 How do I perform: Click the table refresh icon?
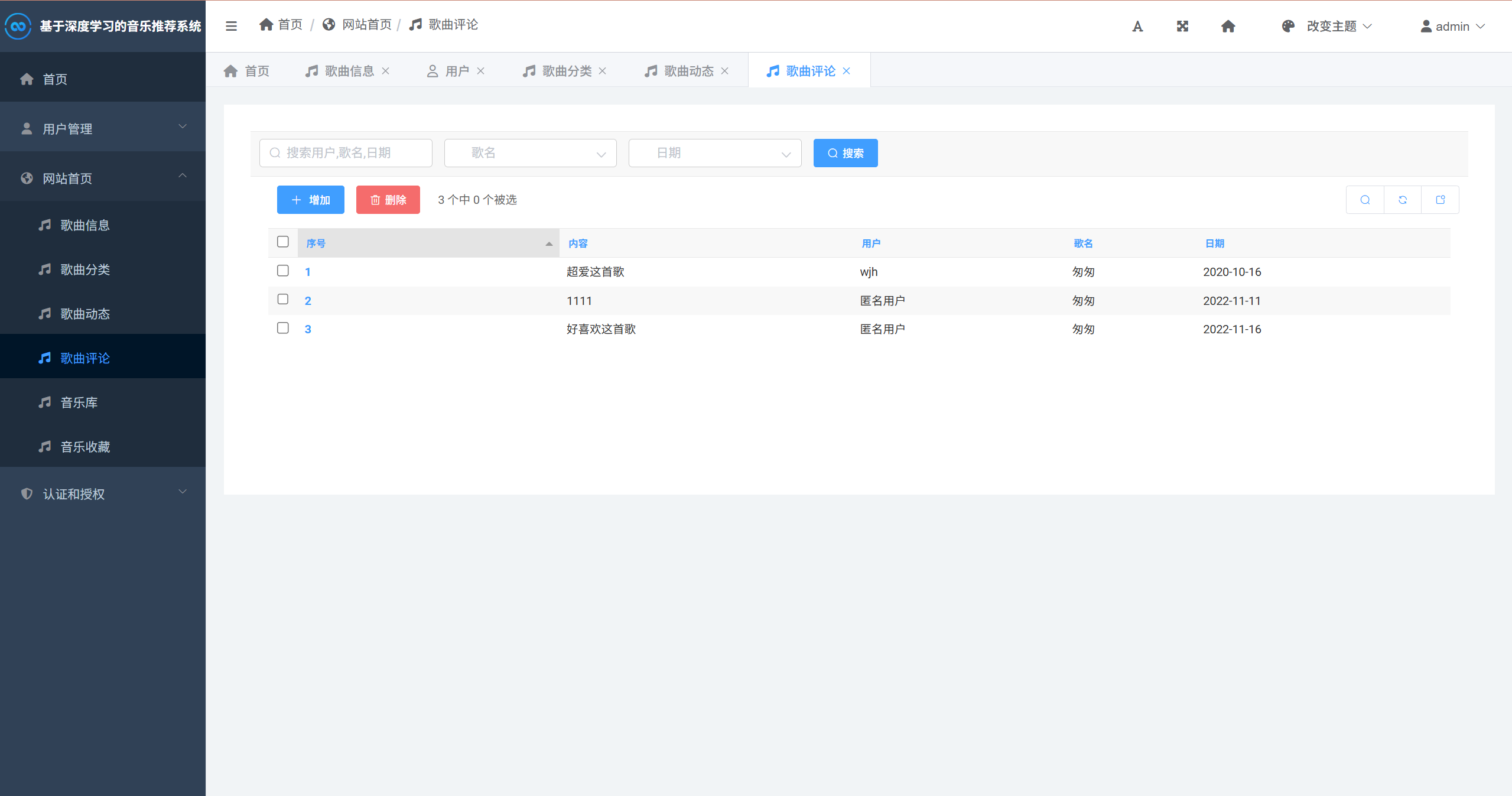click(x=1403, y=200)
